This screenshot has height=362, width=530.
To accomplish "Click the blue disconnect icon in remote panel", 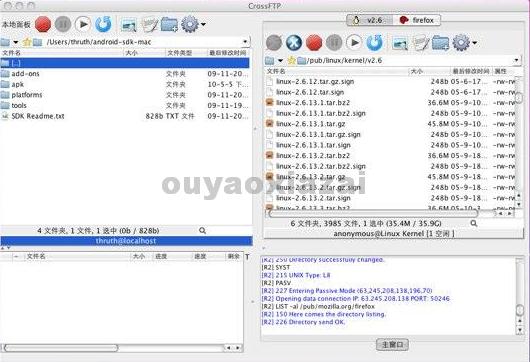I will [x=294, y=43].
